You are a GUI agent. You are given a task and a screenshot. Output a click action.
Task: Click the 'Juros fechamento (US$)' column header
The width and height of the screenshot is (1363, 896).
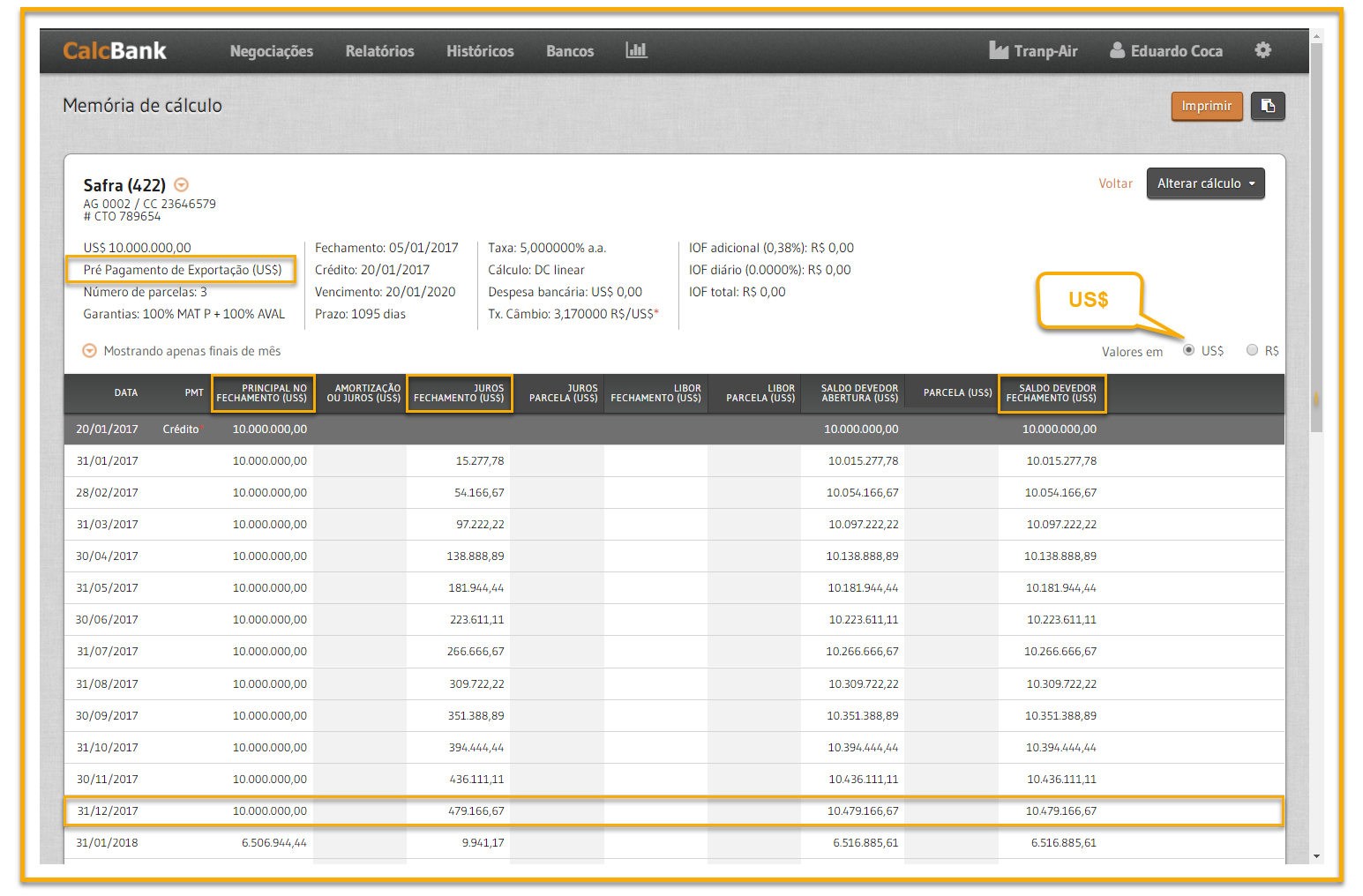459,393
